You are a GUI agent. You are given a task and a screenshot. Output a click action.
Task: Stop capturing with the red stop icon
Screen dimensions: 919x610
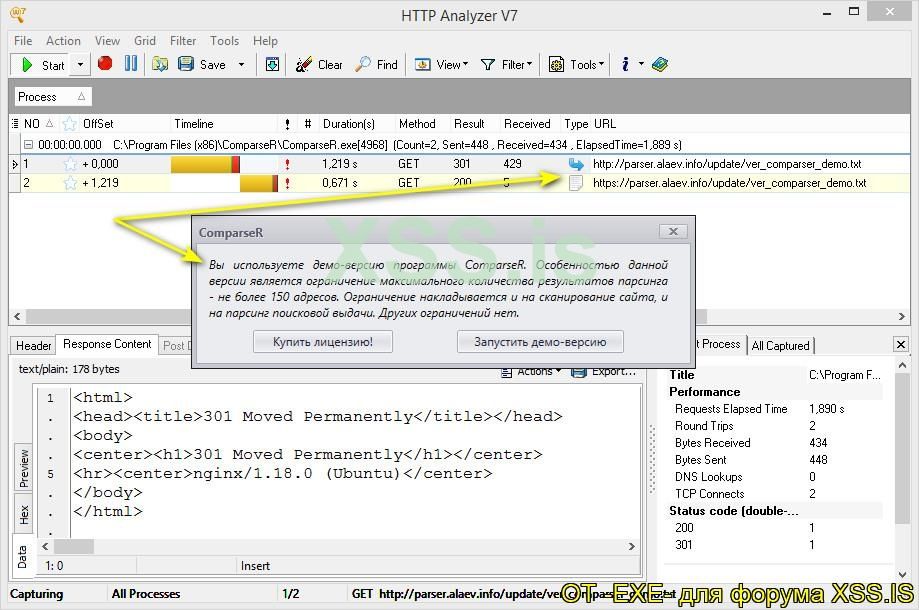point(105,63)
